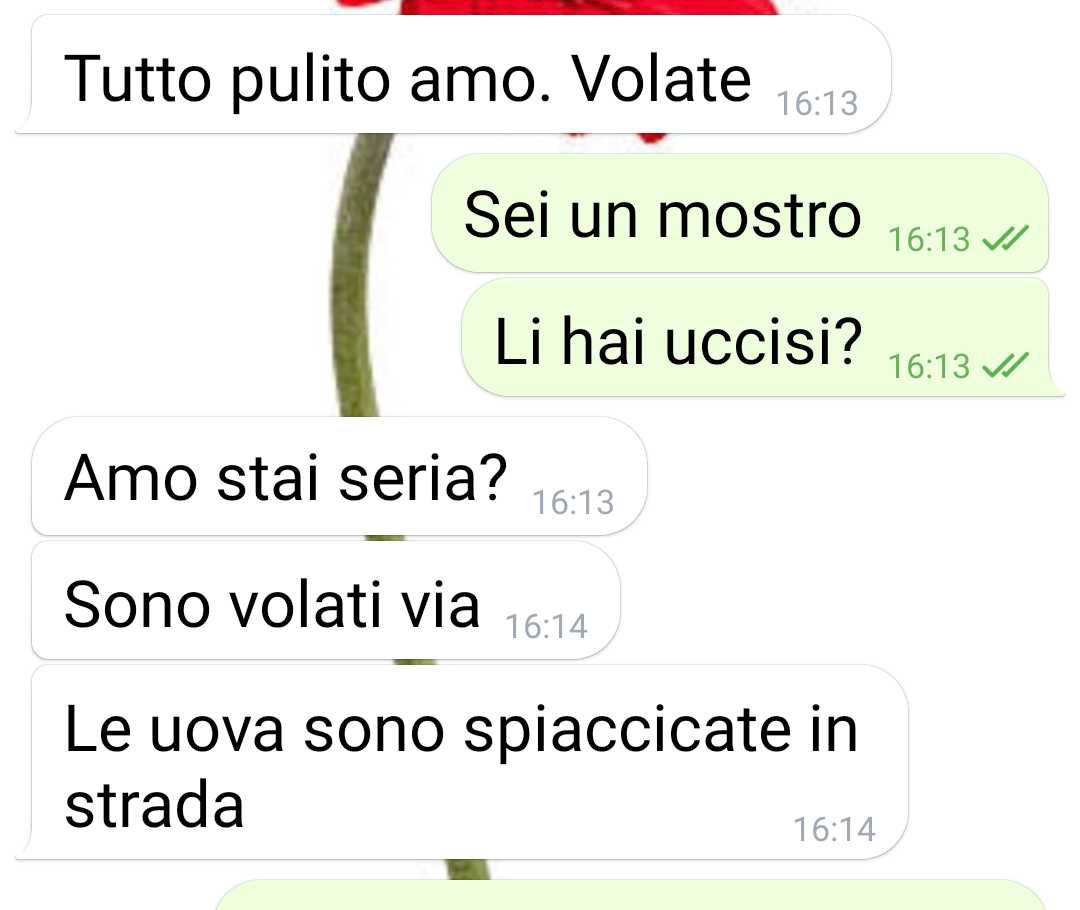Select the 'Le uova sono spiaccicate in strada' message
1080x910 pixels.
pos(461,763)
